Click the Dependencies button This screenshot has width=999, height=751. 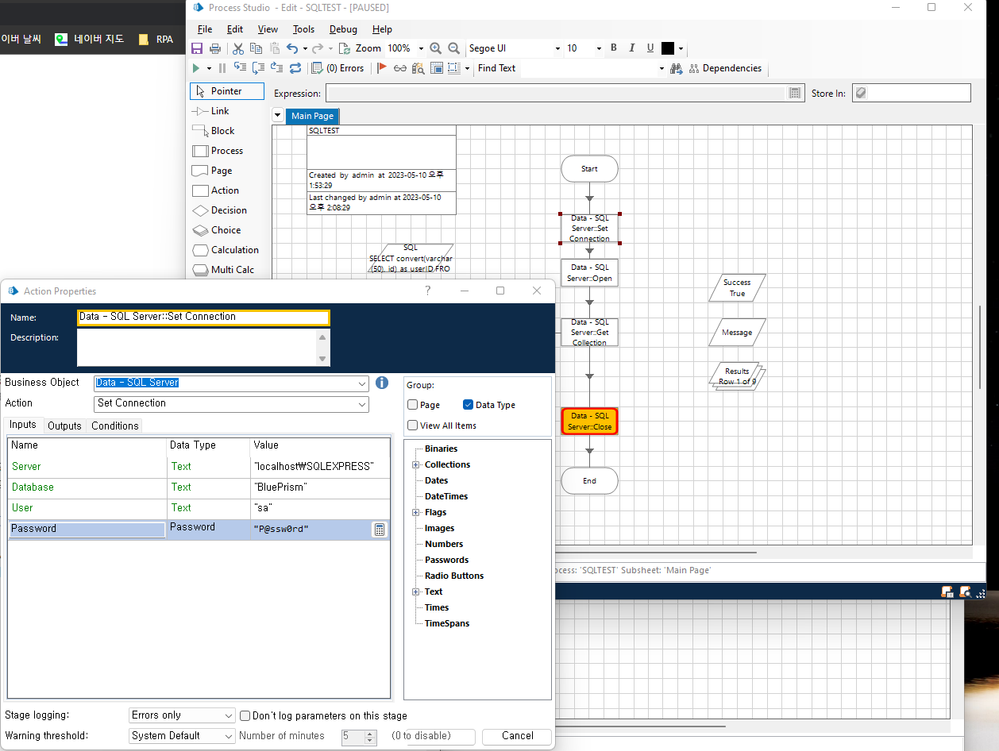click(724, 68)
